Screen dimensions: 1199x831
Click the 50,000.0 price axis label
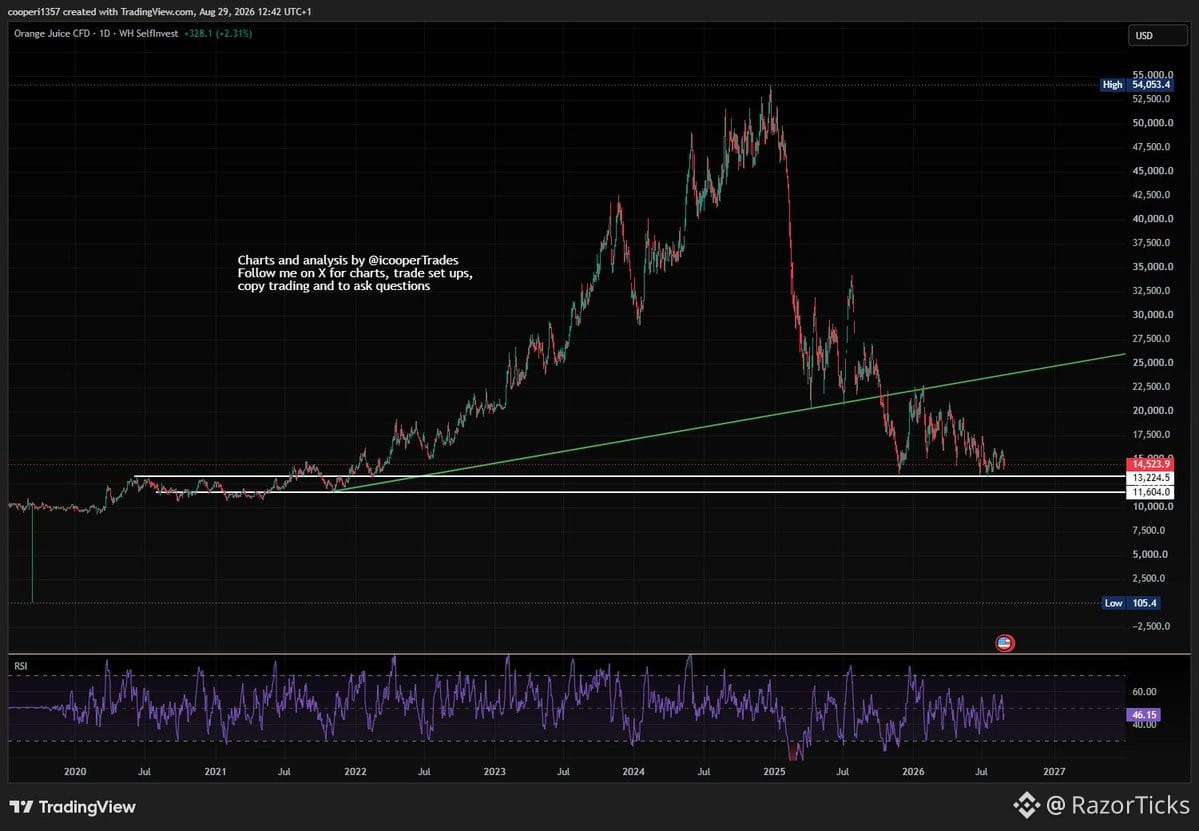pyautogui.click(x=1152, y=122)
